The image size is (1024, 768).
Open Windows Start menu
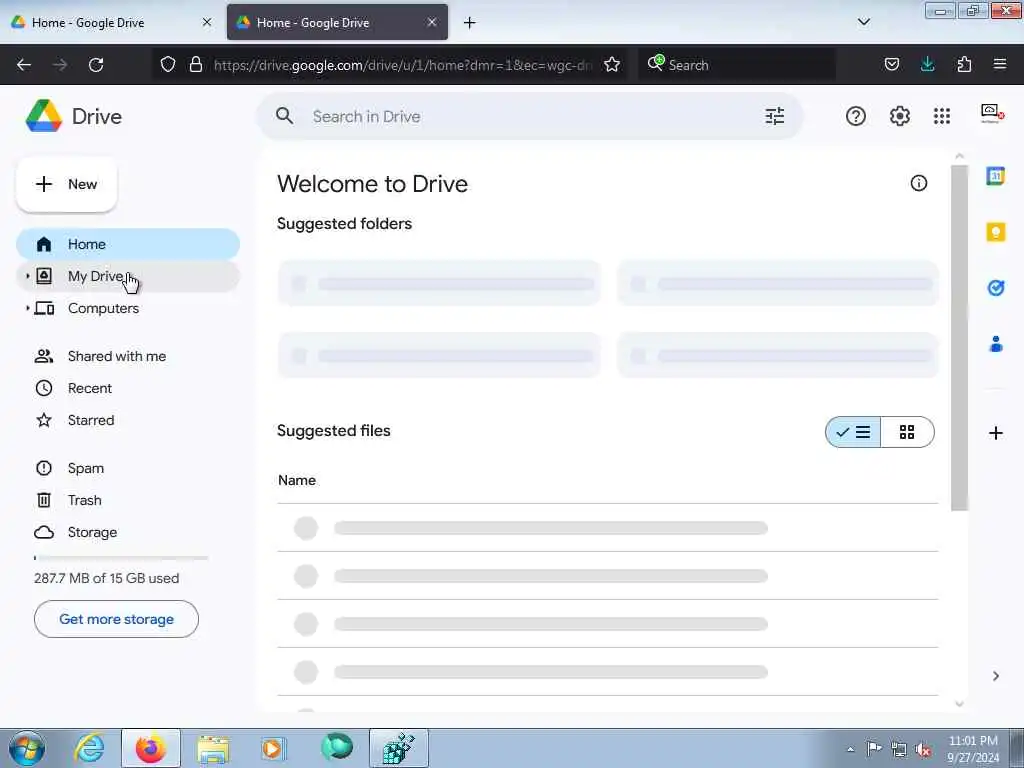(x=27, y=748)
